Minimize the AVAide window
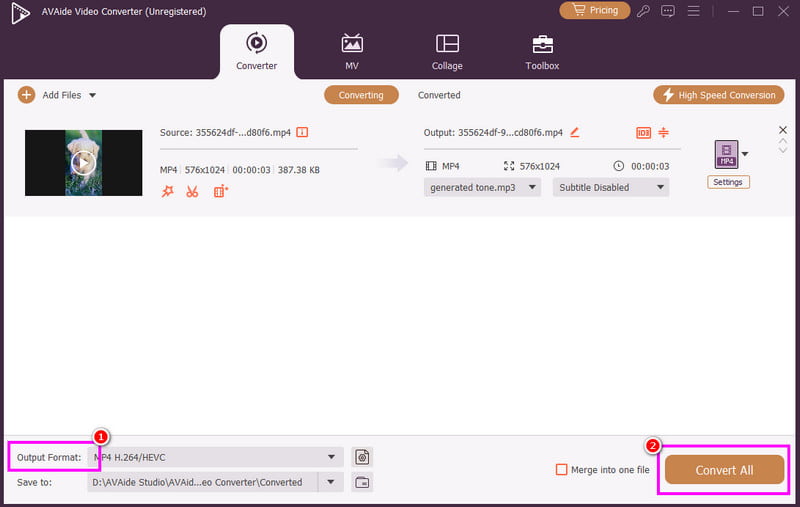 tap(733, 11)
